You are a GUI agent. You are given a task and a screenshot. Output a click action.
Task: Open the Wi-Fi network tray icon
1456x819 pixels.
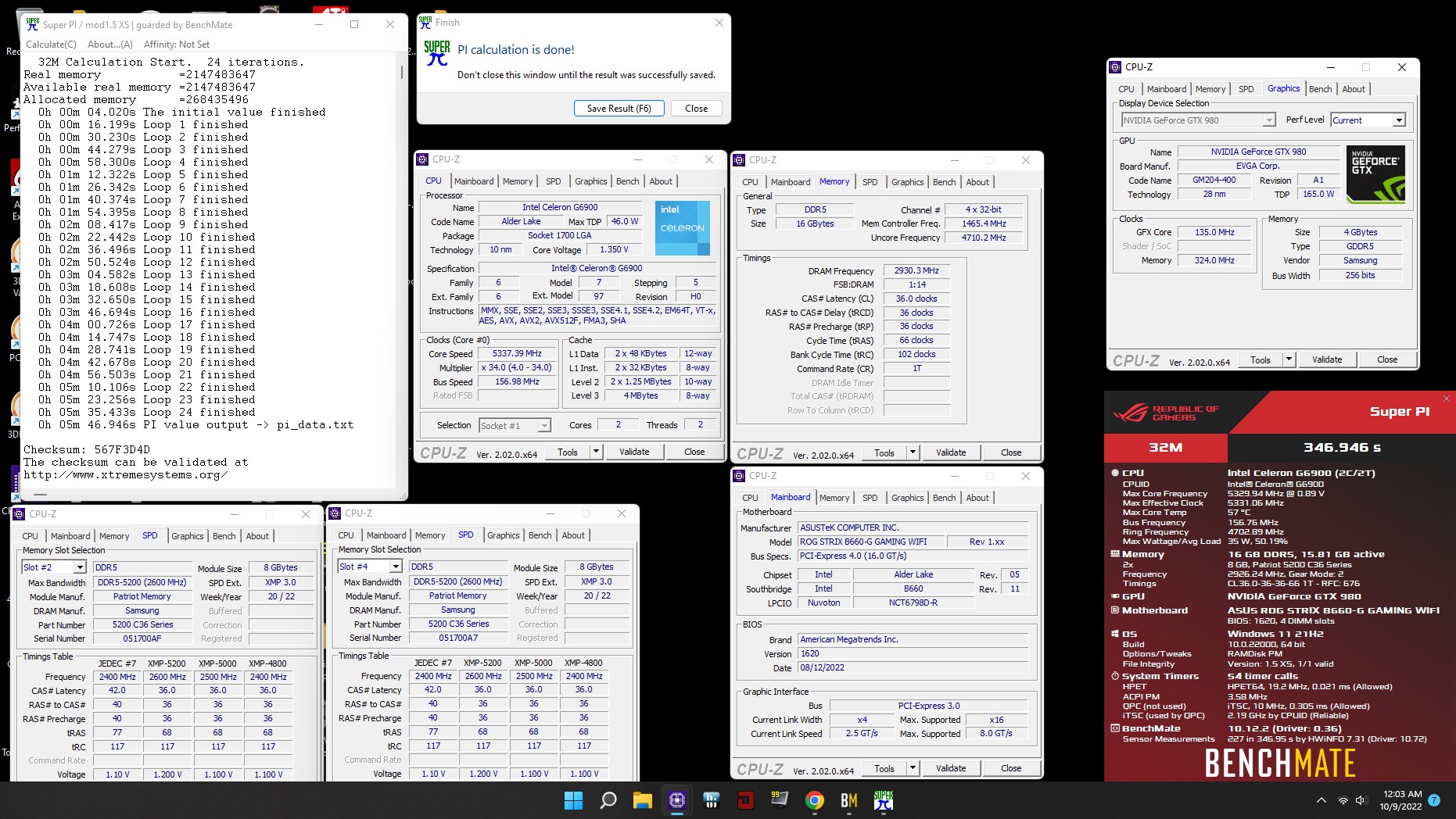point(1343,800)
